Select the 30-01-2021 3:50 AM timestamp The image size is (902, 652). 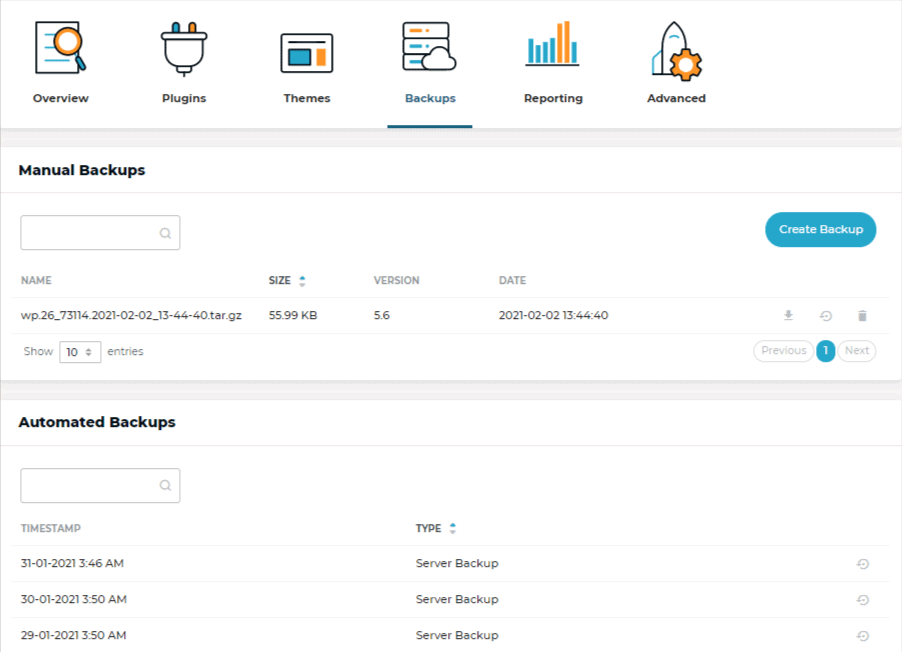[x=74, y=599]
